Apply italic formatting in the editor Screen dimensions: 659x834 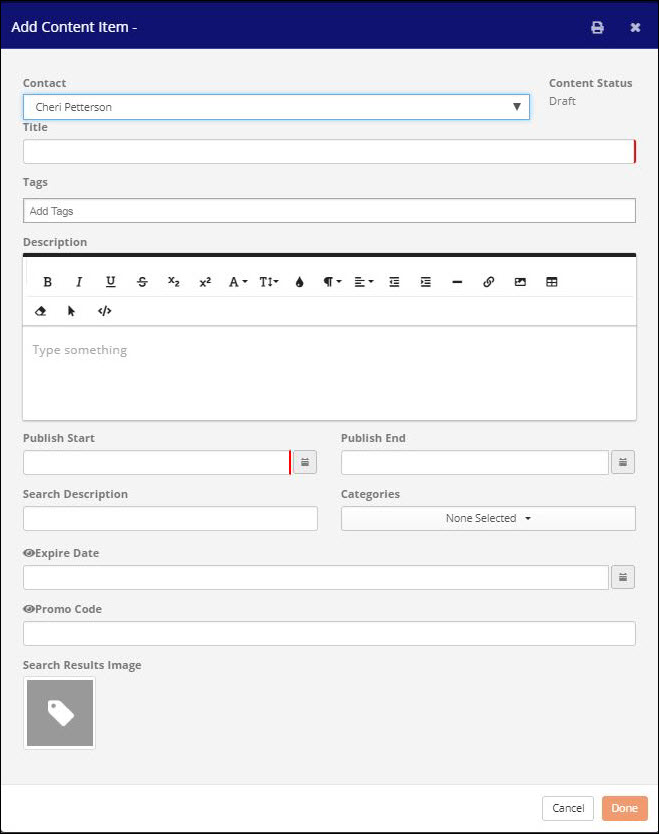click(79, 282)
